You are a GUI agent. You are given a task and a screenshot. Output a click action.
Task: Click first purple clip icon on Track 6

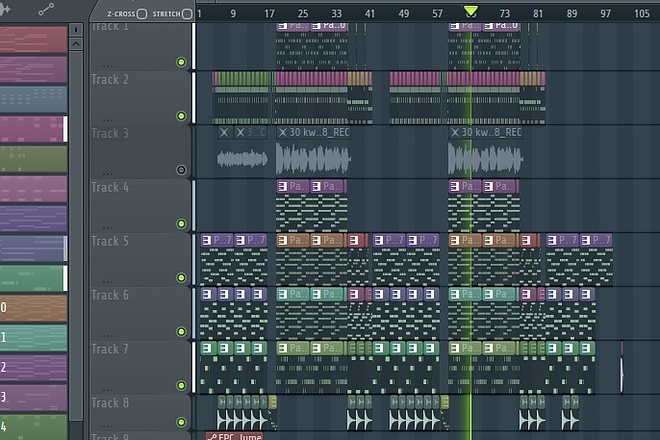point(207,294)
